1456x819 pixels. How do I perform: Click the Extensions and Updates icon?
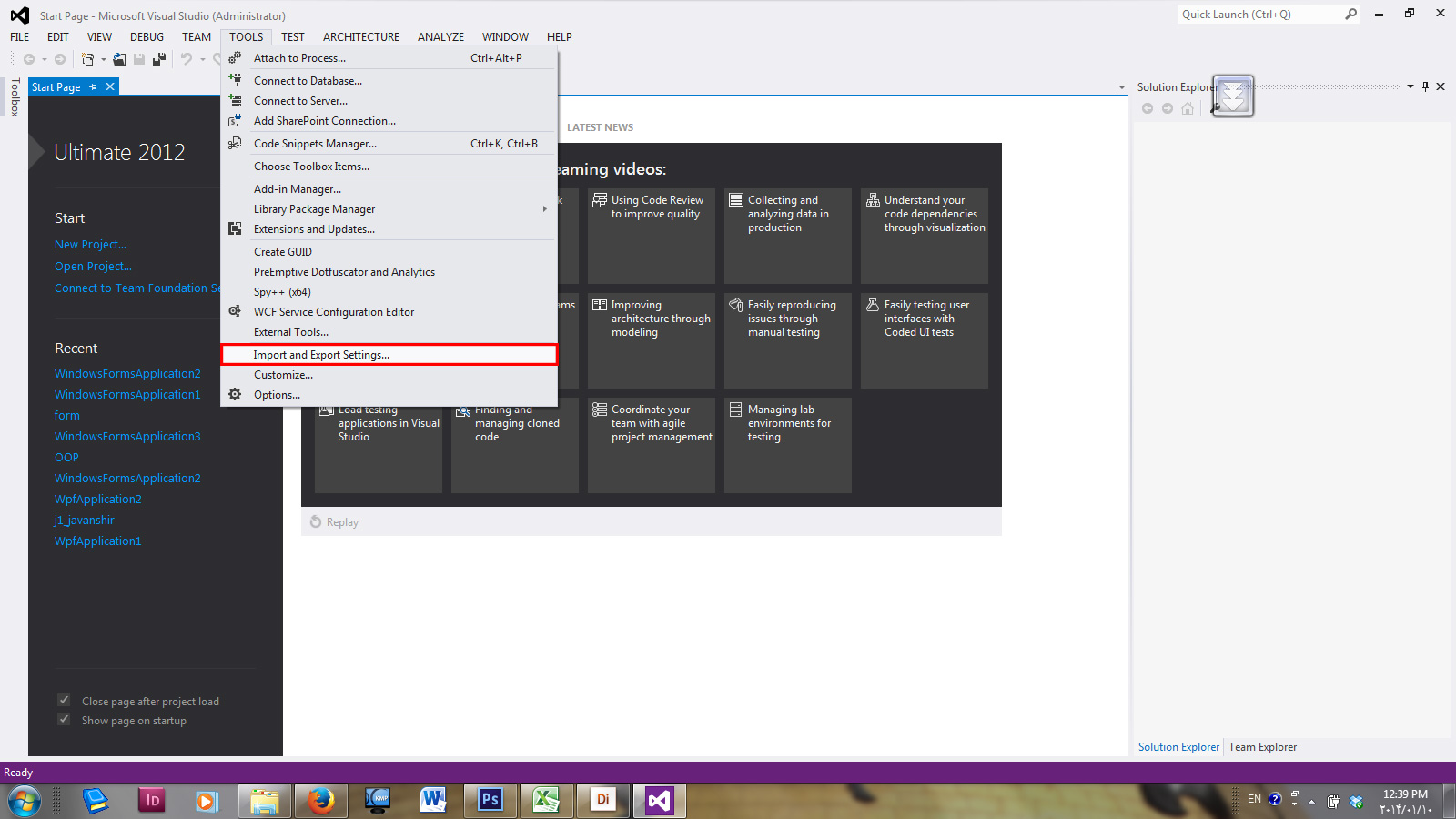(x=235, y=228)
